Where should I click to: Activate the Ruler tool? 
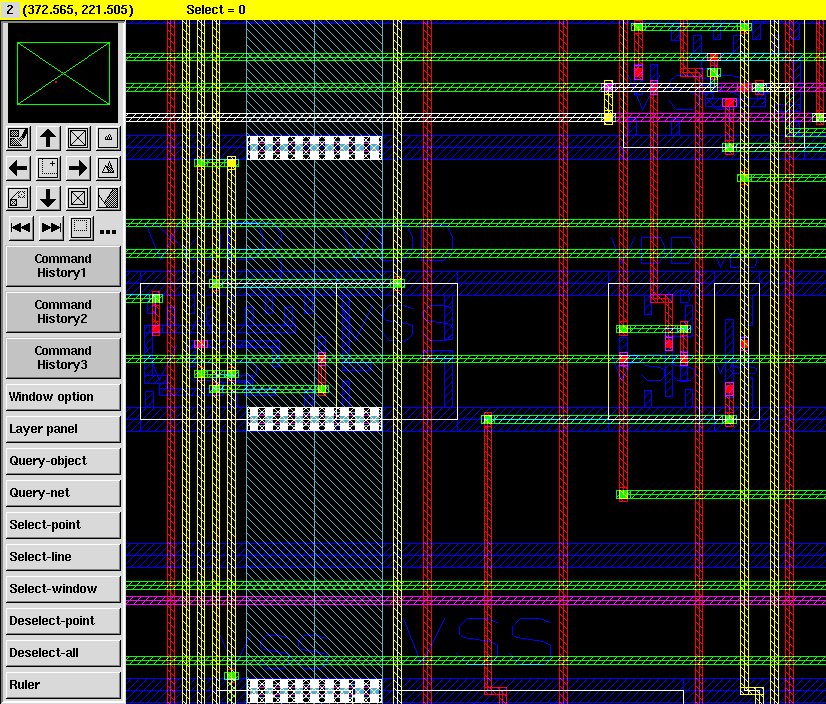click(x=63, y=685)
